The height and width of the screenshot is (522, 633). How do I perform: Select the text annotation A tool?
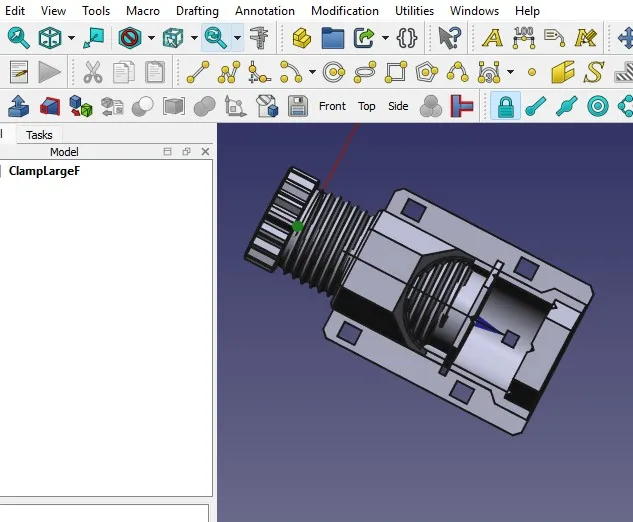coord(493,38)
